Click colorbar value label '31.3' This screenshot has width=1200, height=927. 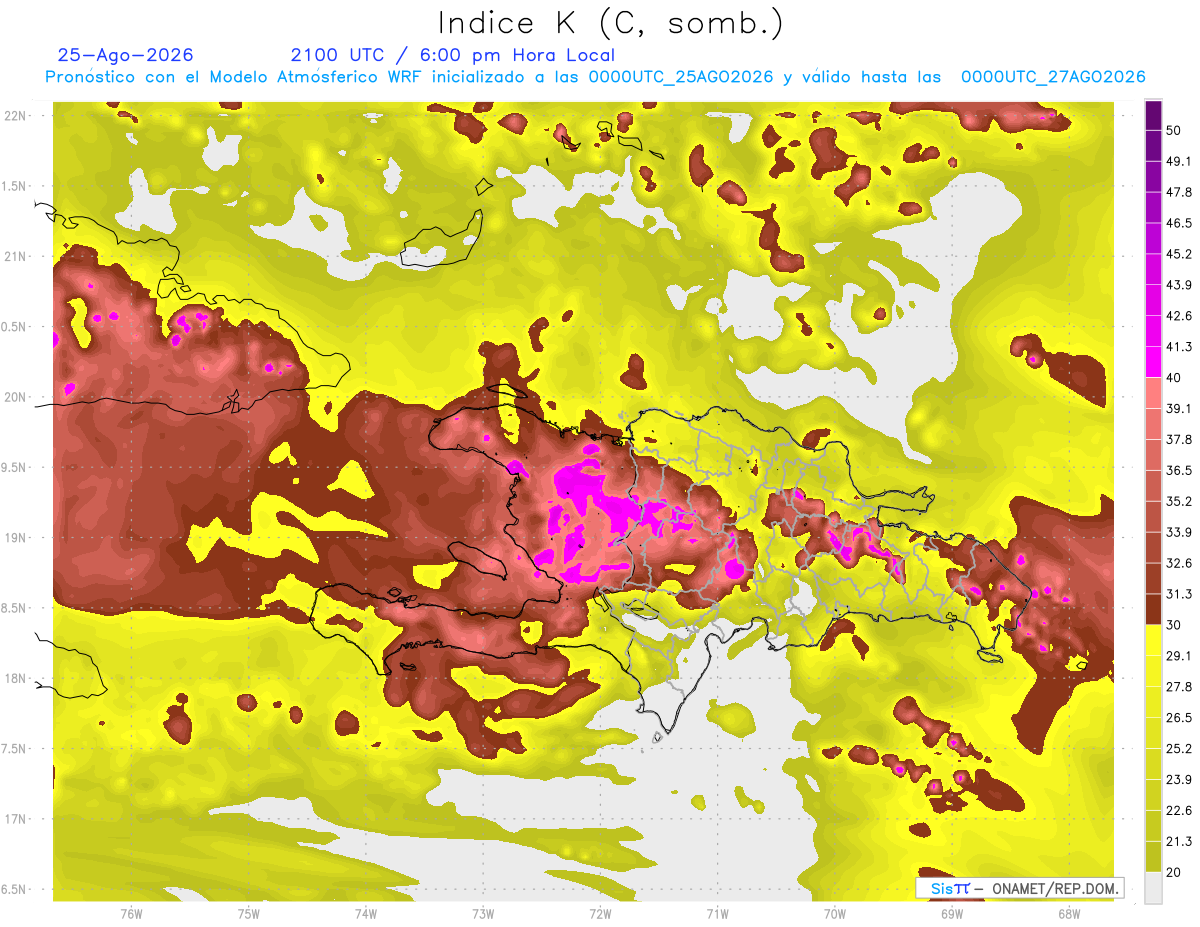1178,594
